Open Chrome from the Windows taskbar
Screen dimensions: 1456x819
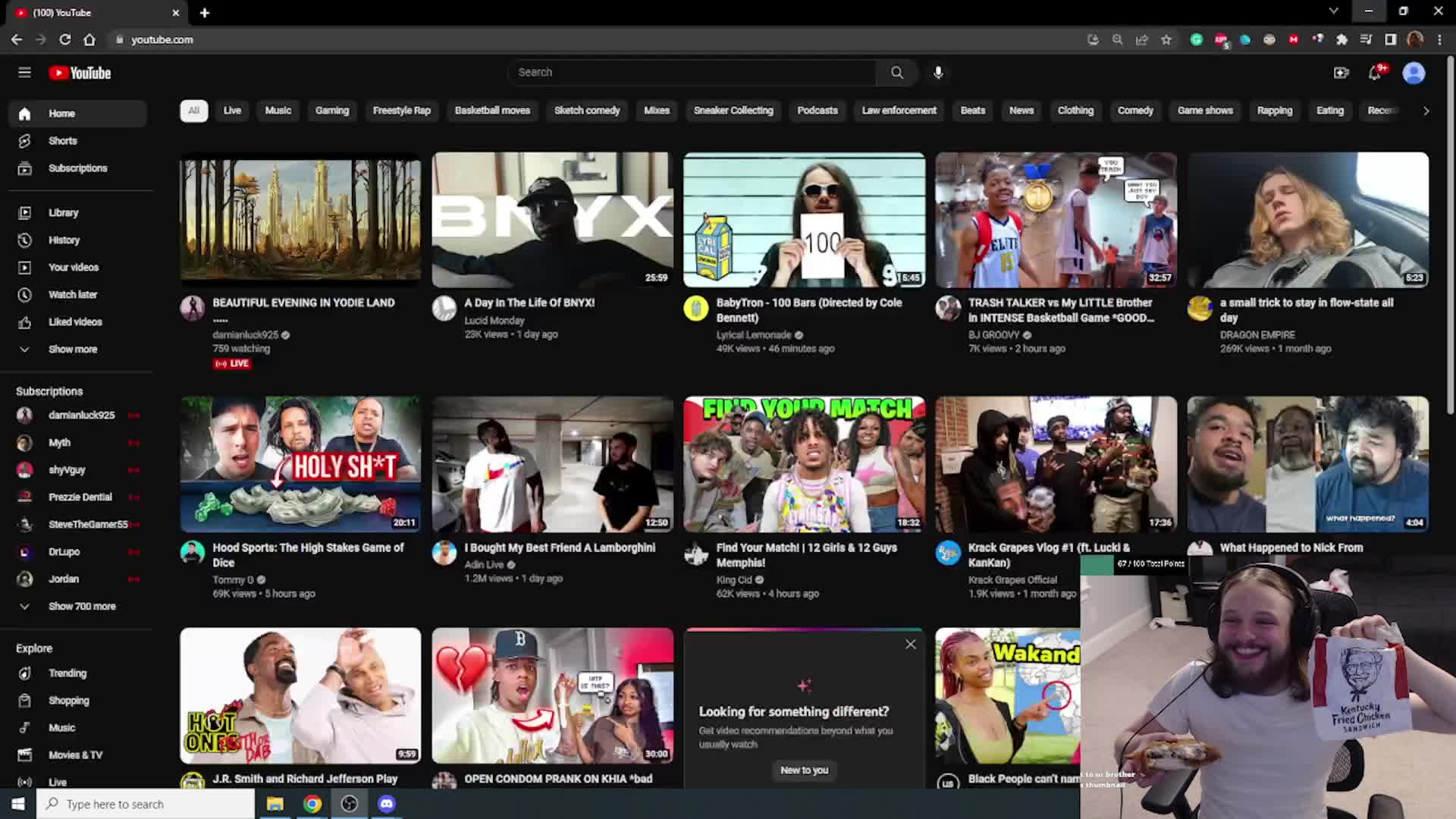pyautogui.click(x=312, y=804)
